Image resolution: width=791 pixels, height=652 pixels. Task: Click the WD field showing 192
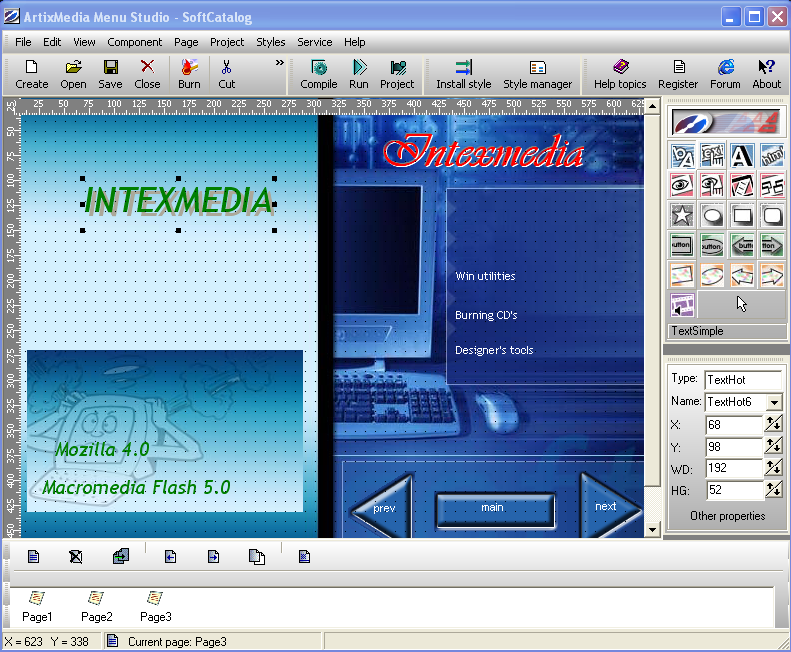734,468
